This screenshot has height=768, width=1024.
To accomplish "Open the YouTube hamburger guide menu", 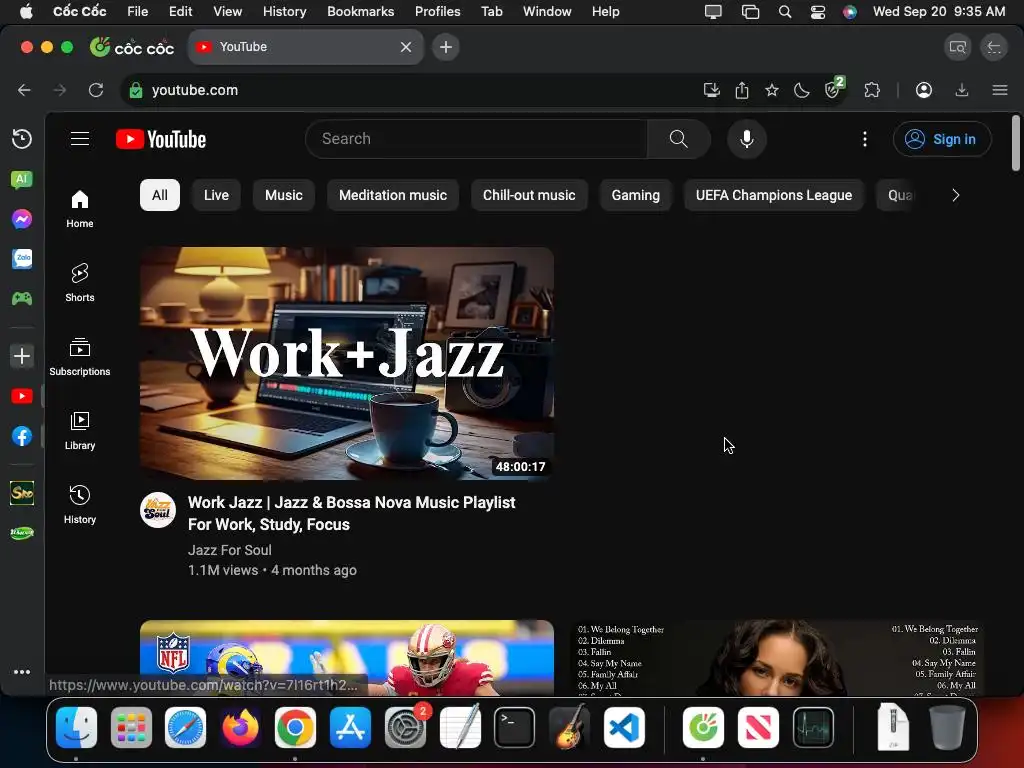I will tap(80, 139).
